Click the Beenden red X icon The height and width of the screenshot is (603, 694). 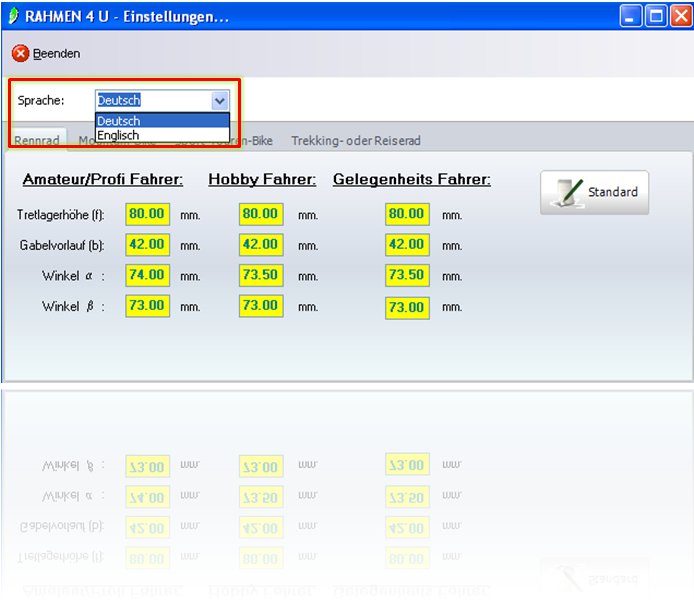tap(20, 53)
